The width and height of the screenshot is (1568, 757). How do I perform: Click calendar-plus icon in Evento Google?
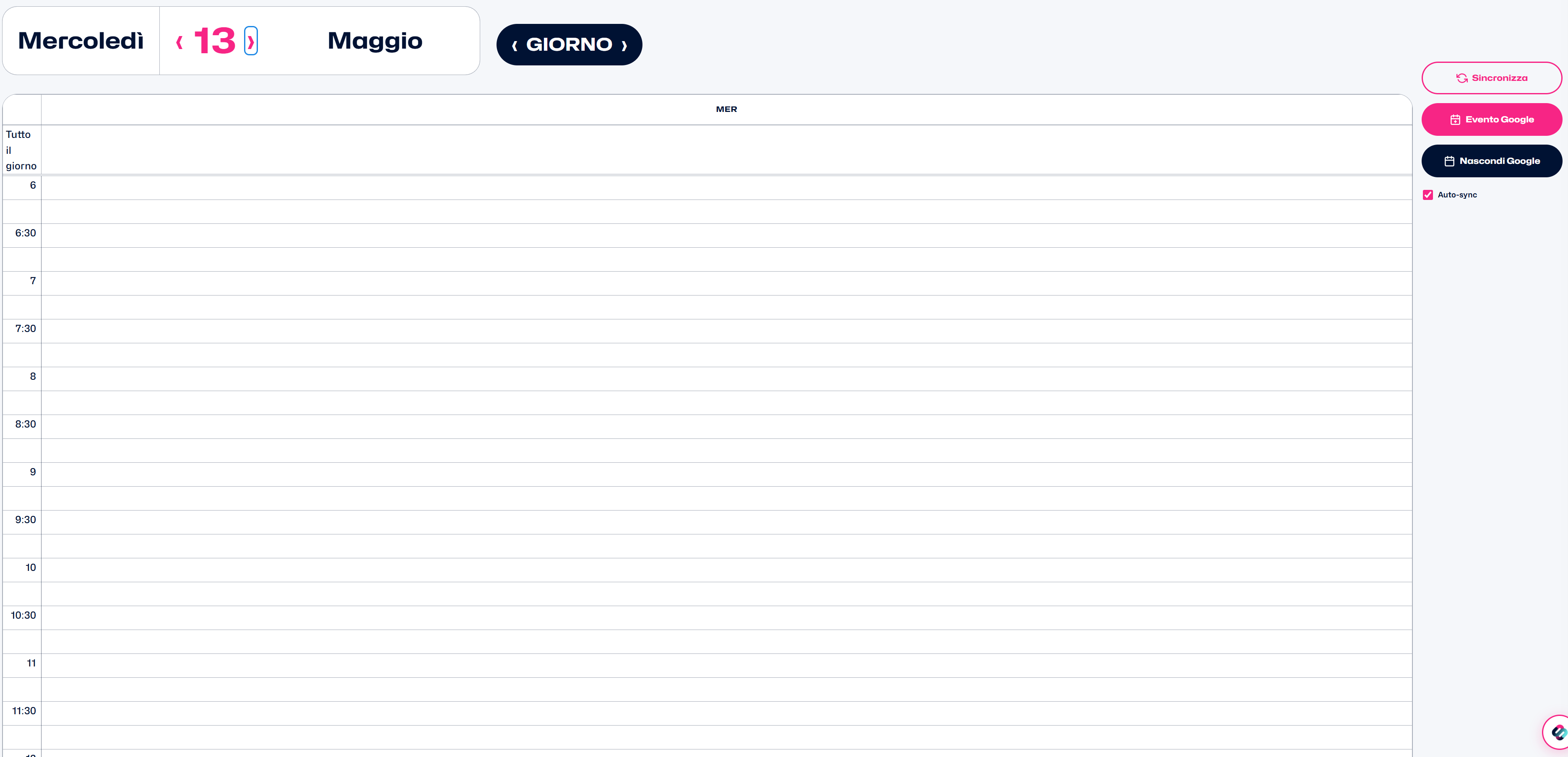1455,120
